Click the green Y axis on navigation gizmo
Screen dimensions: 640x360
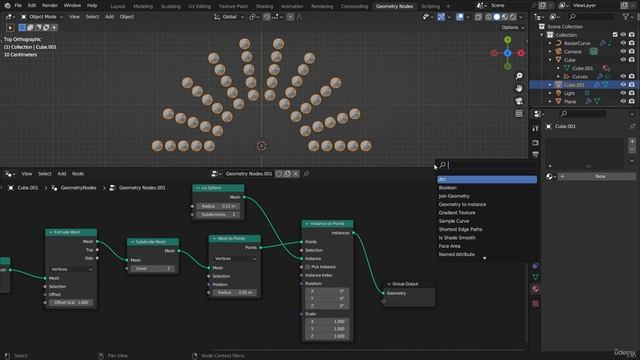point(507,40)
